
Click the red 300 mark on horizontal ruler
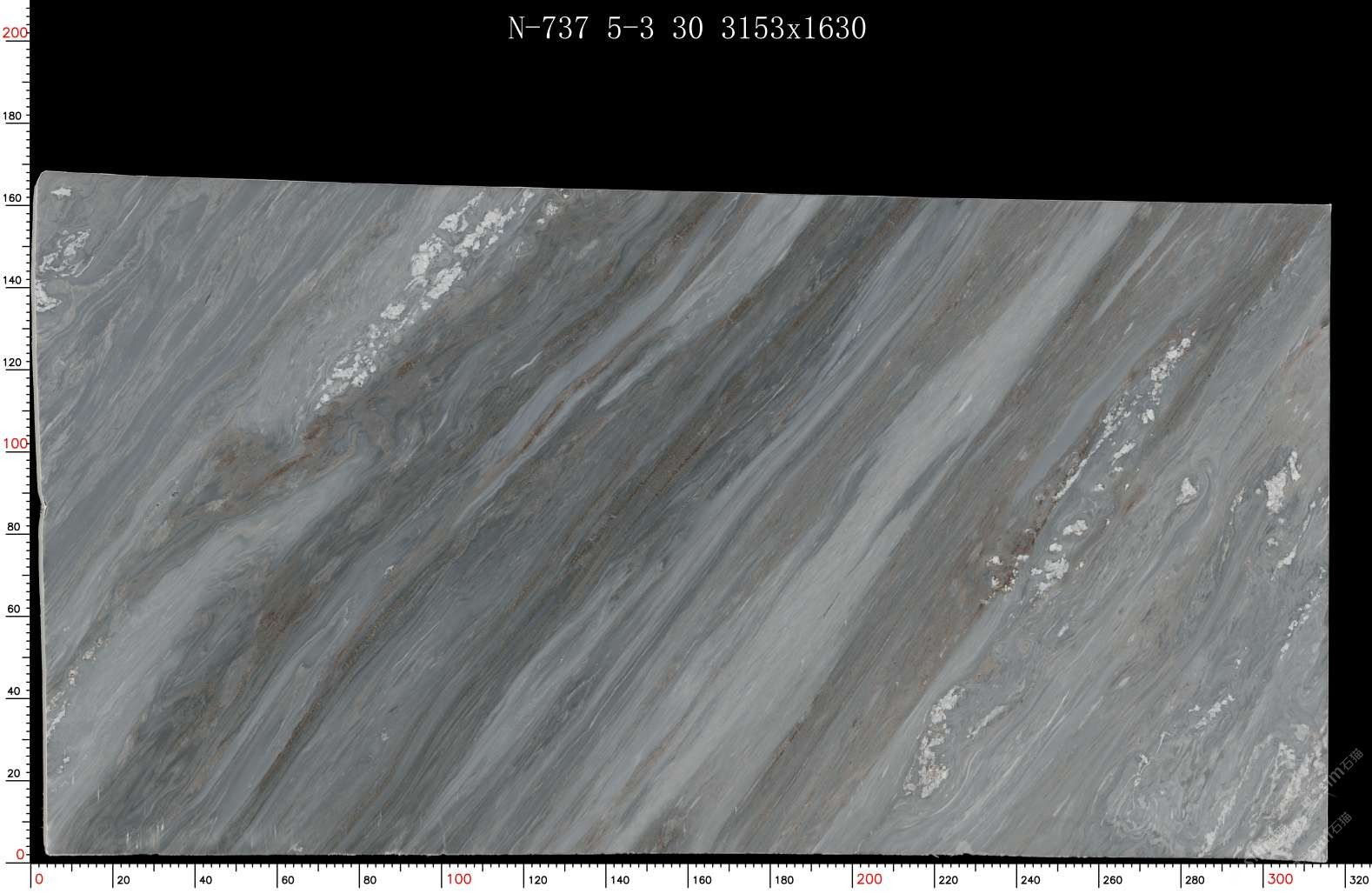coord(1280,879)
